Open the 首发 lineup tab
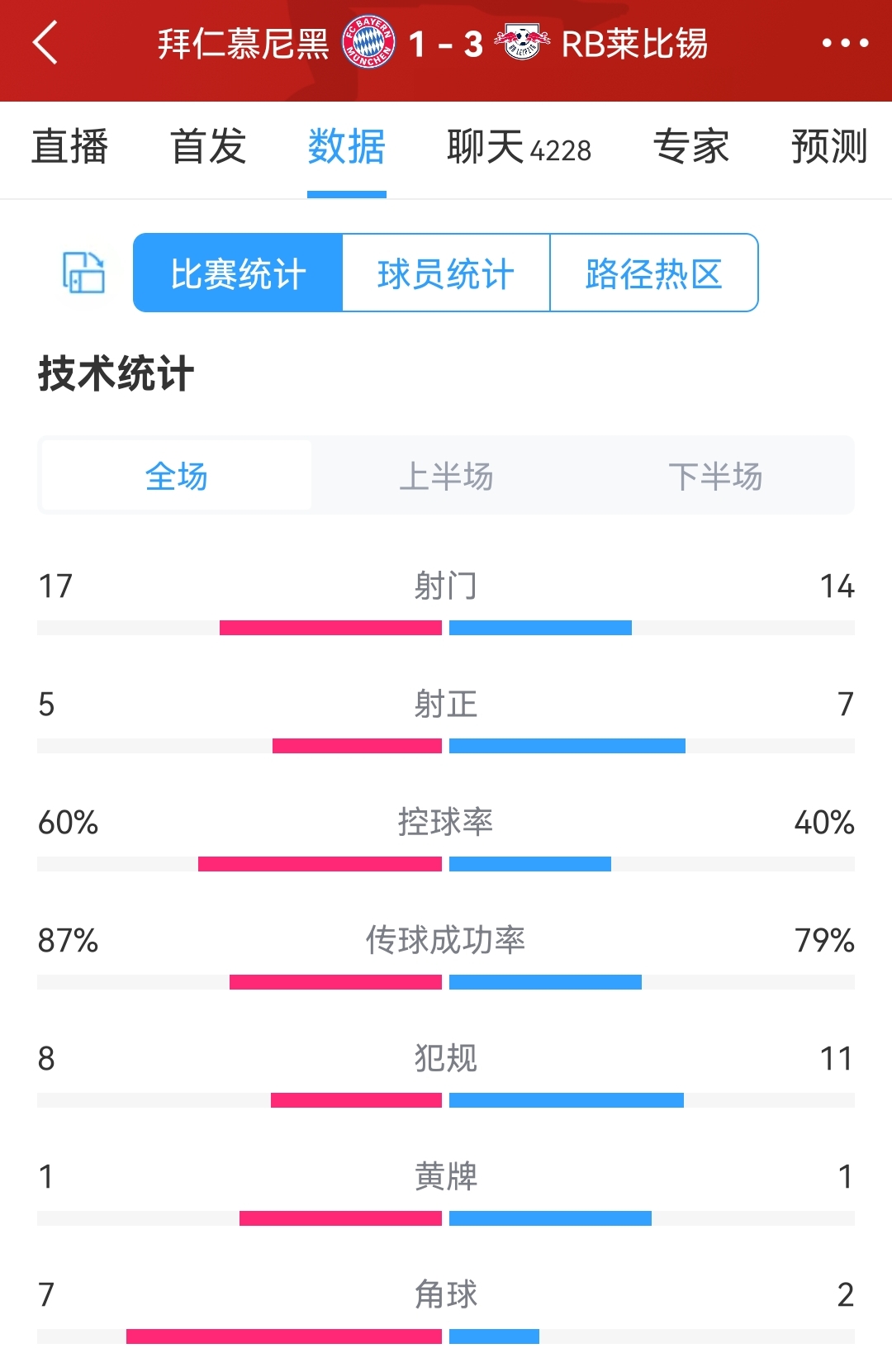This screenshot has height=1372, width=892. pos(208,147)
